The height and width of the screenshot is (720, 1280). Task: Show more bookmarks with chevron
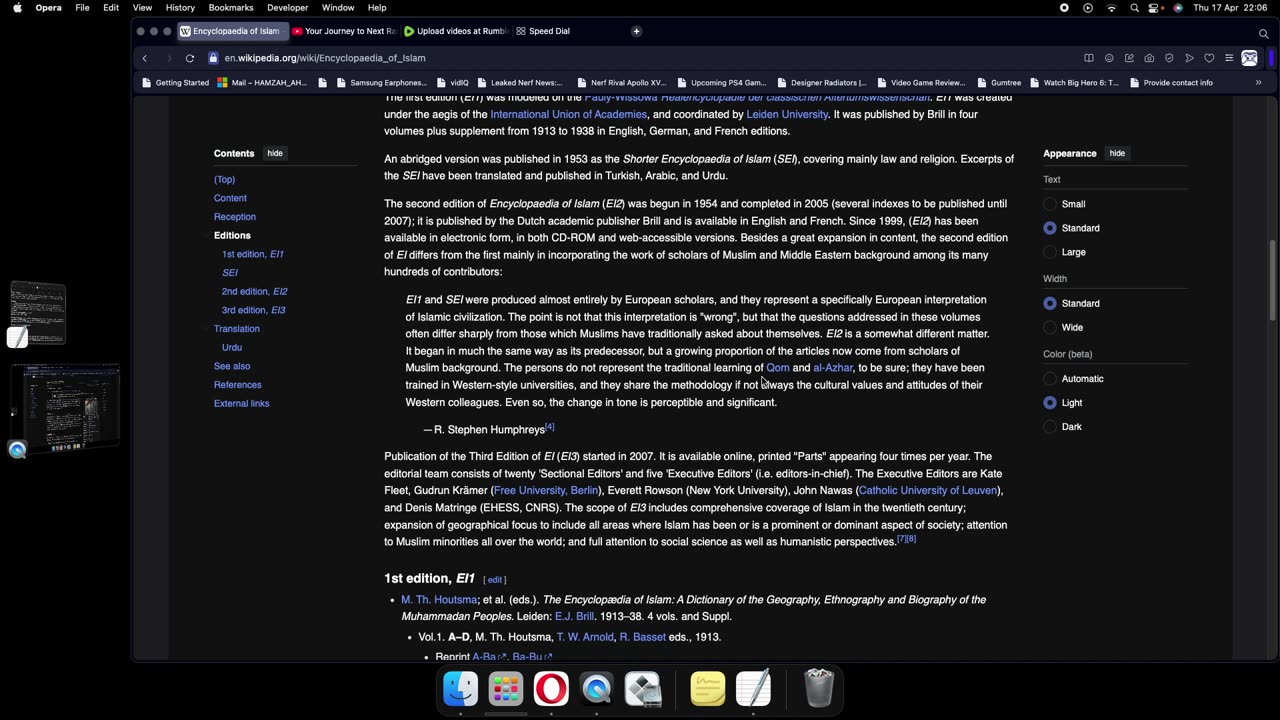coord(1258,83)
